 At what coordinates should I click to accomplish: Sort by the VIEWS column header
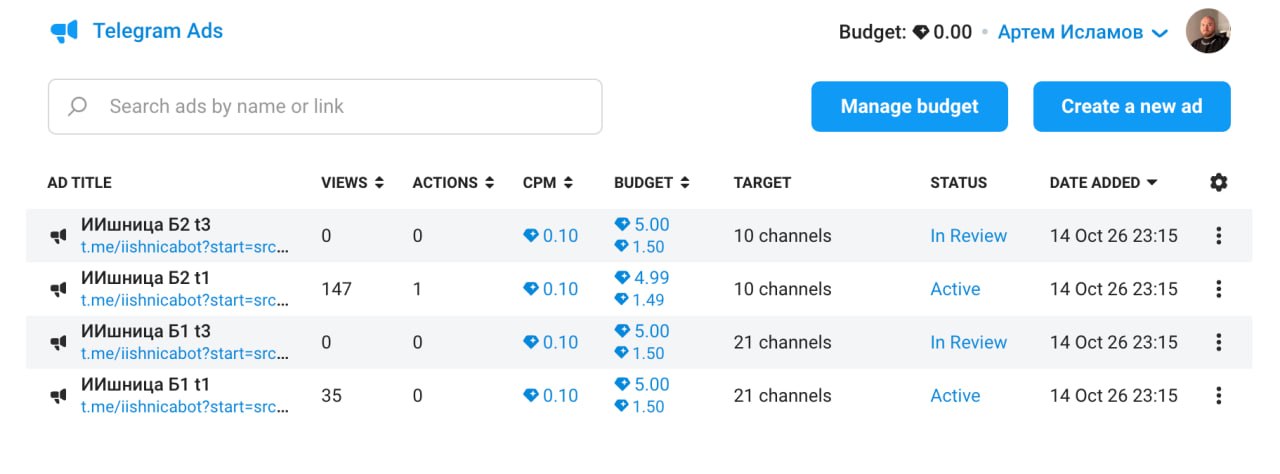click(x=352, y=183)
